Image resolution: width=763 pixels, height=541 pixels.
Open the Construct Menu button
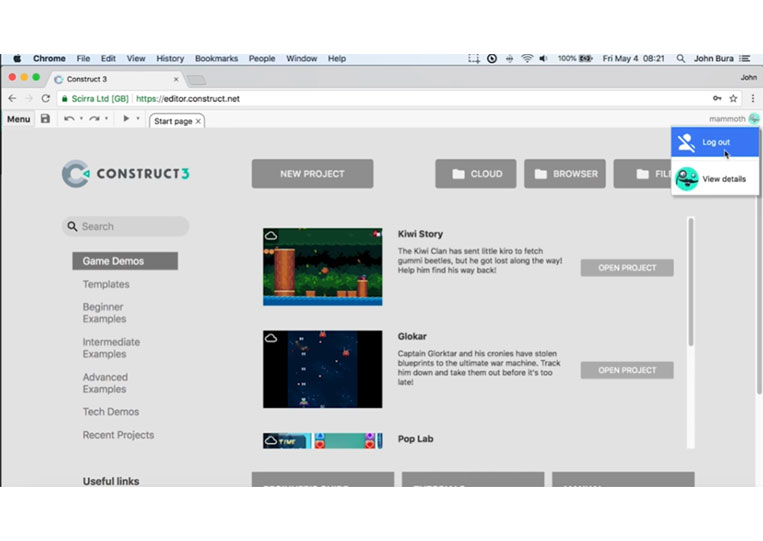[x=18, y=119]
